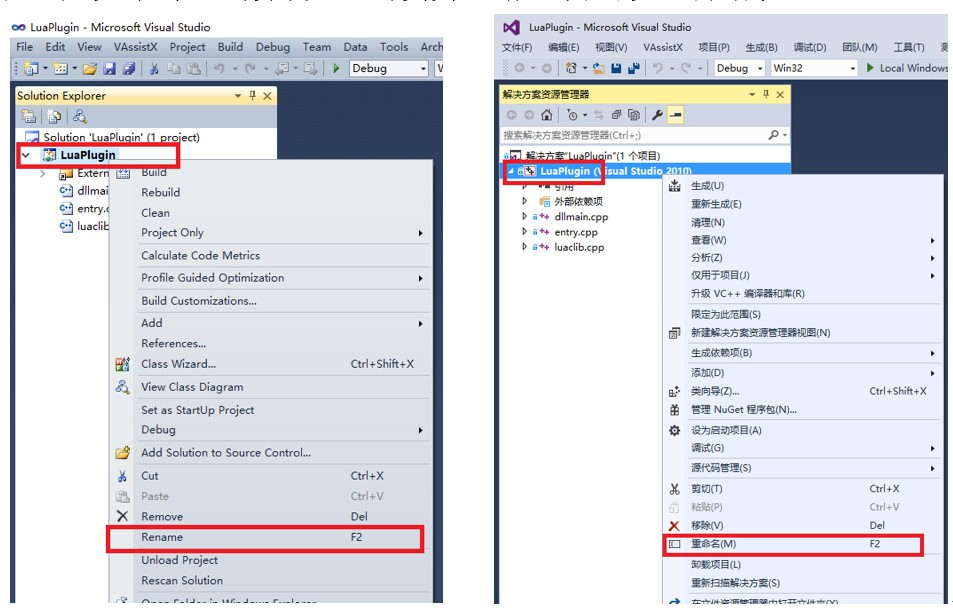Screen dimensions: 953x614
Task: Click Paste icon in left window toolbar
Action: (x=193, y=69)
